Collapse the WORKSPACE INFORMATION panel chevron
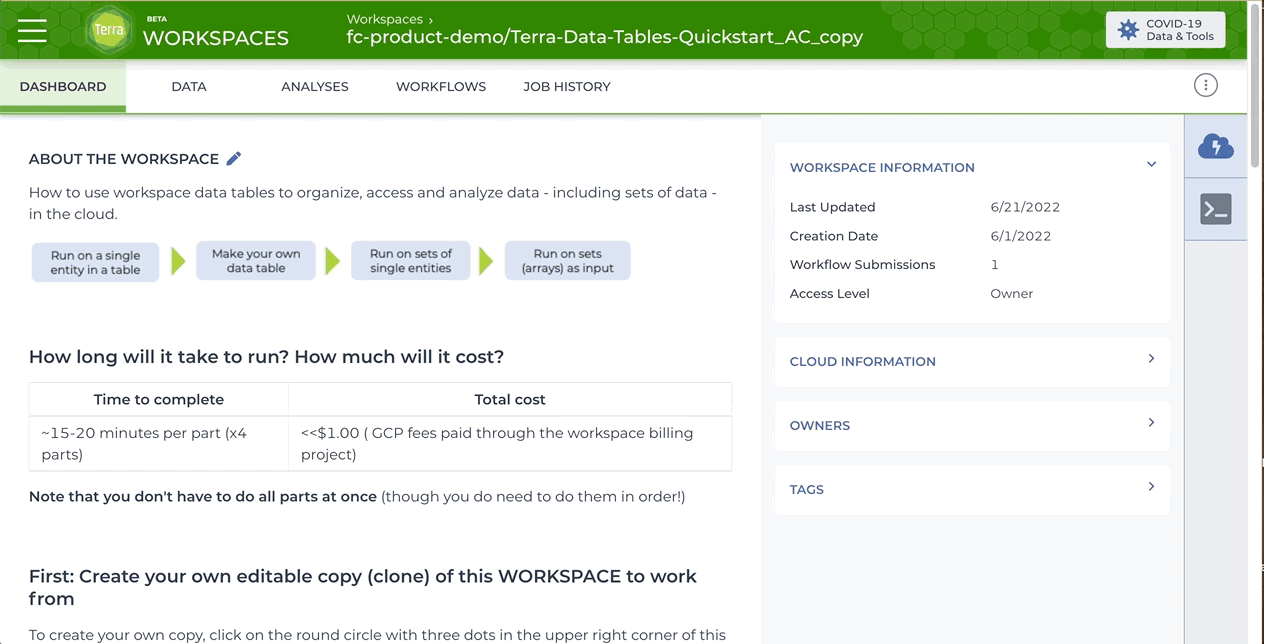Viewport: 1264px width, 644px height. 1151,164
